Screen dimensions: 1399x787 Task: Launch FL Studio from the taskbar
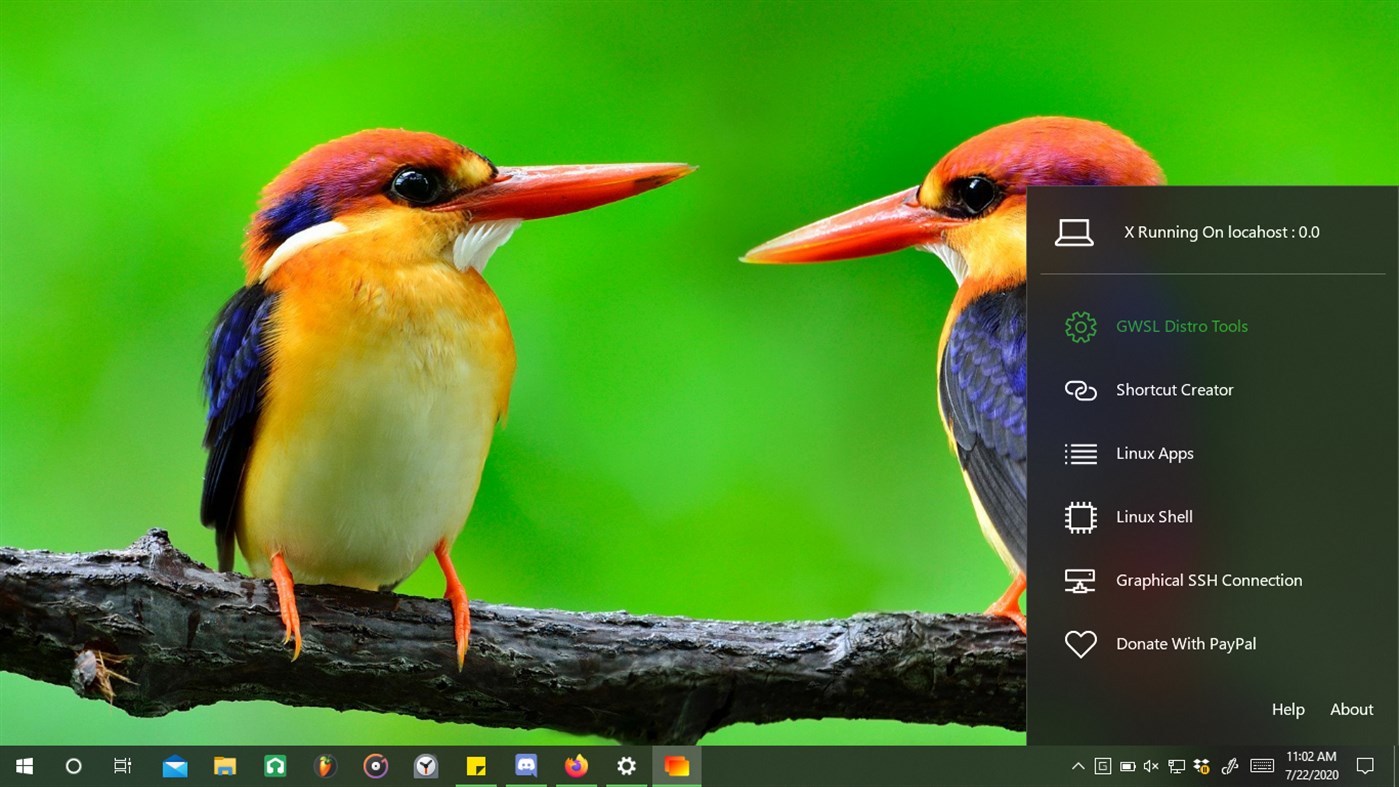(325, 766)
